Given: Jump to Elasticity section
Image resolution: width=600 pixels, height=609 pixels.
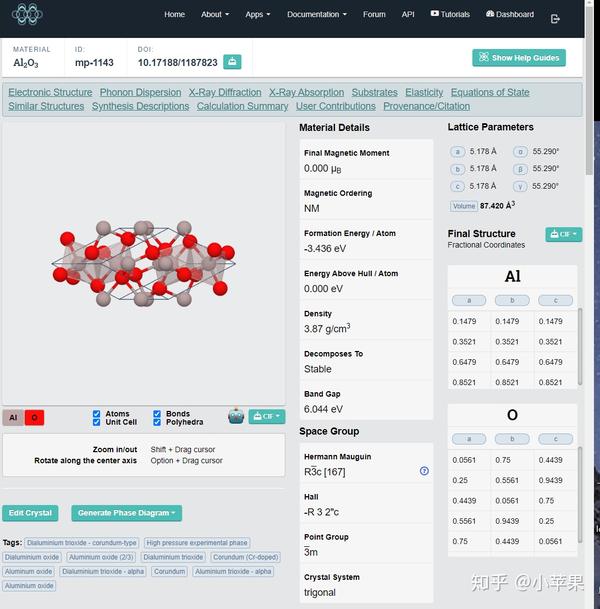Looking at the screenshot, I should coord(424,92).
